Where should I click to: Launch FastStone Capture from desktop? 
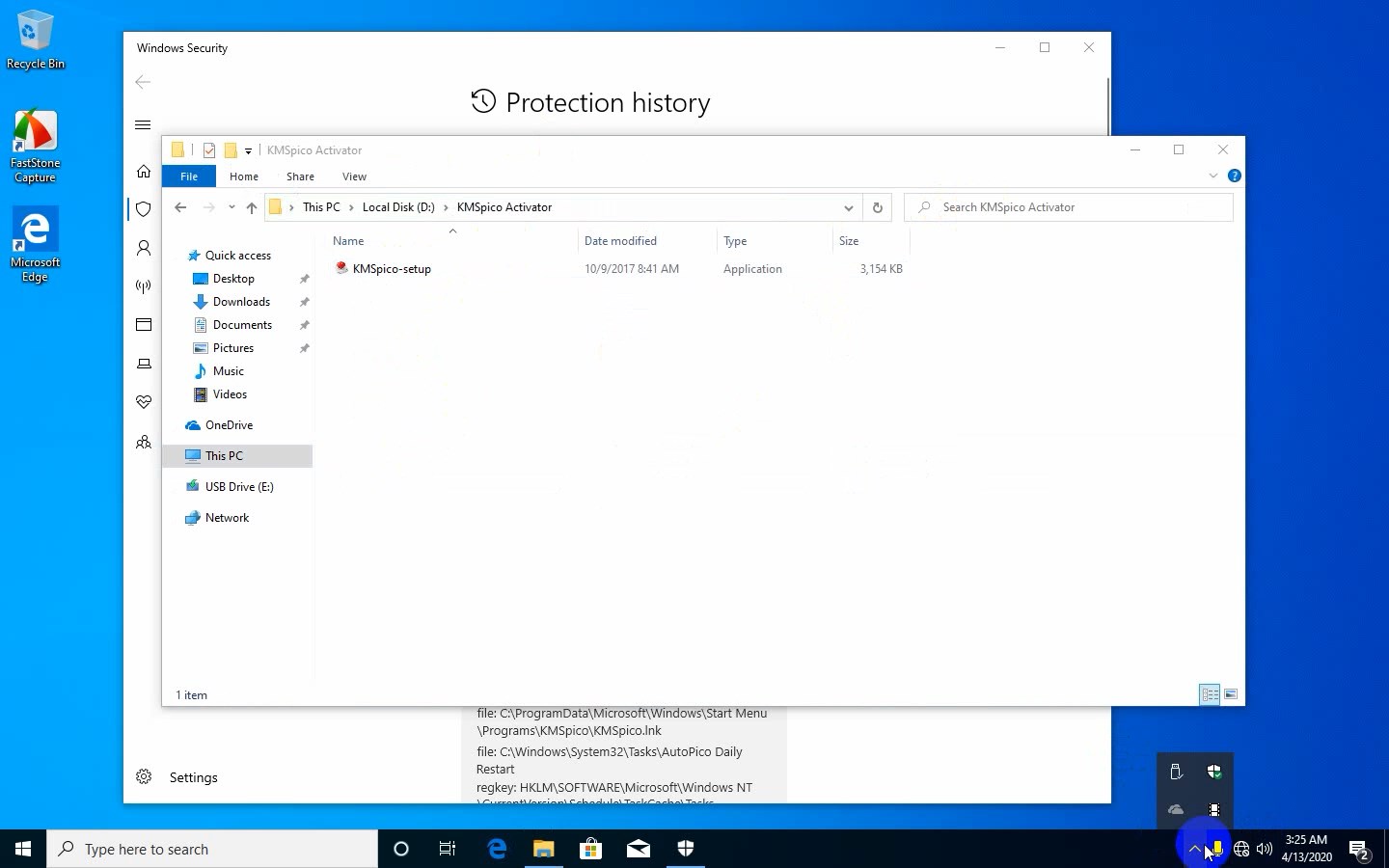tap(36, 147)
